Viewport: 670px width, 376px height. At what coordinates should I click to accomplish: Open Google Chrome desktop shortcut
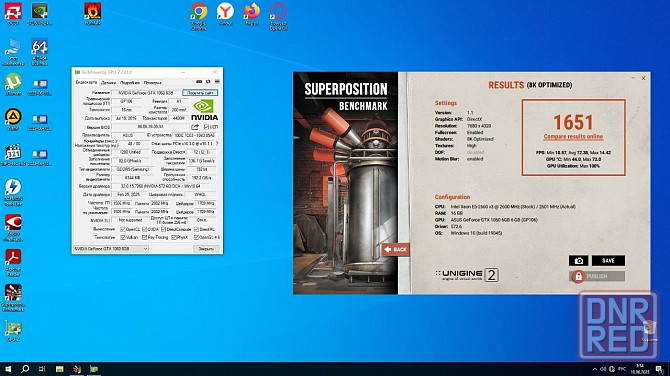point(199,16)
